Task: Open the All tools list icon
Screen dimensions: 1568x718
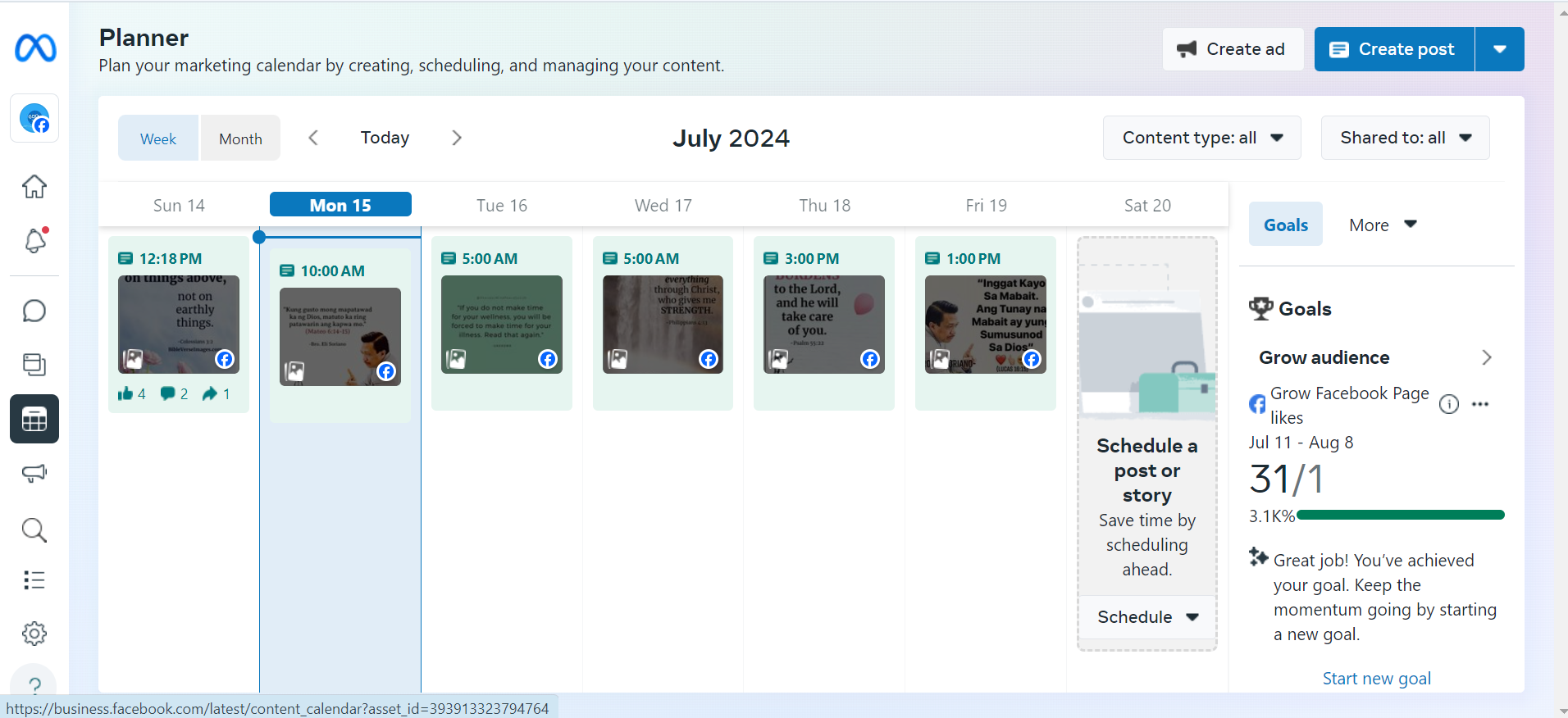Action: [34, 580]
